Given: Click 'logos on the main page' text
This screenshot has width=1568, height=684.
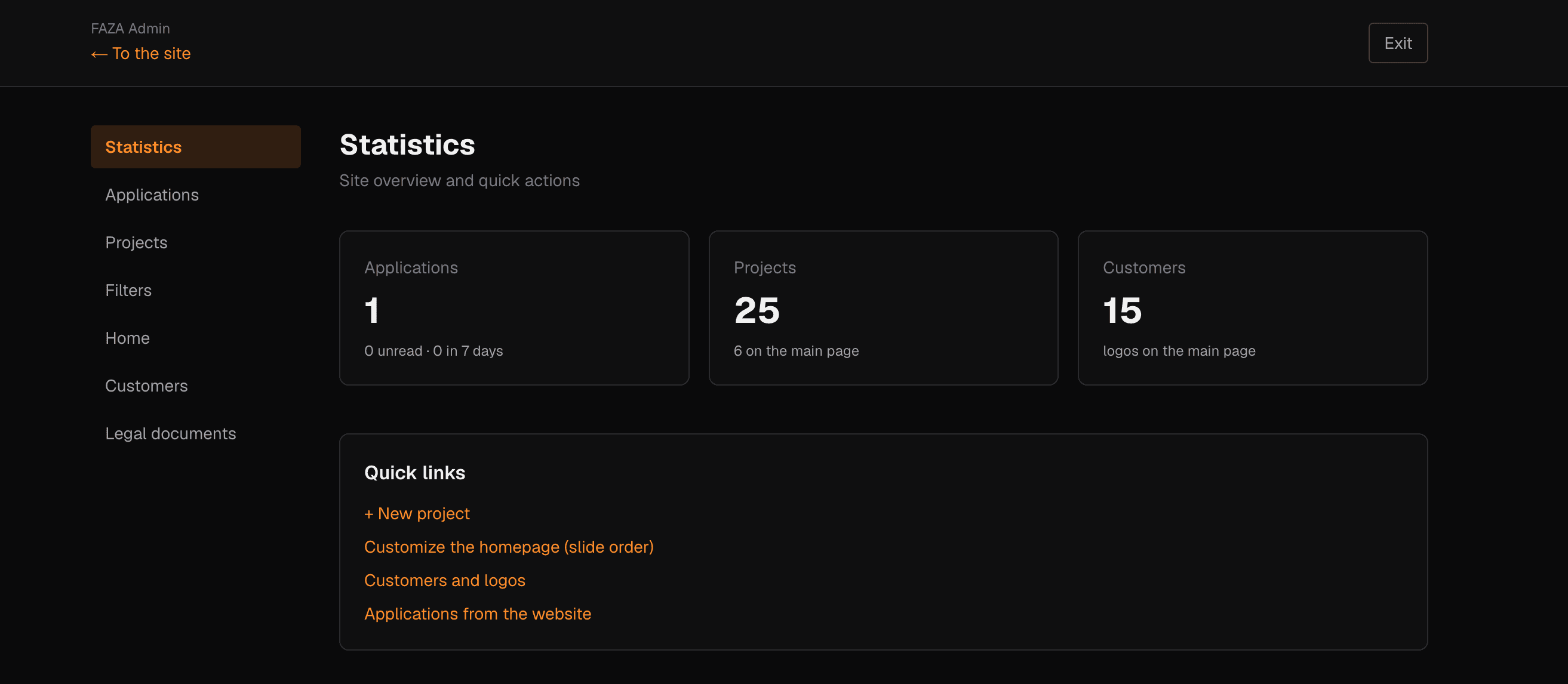Looking at the screenshot, I should click(x=1179, y=351).
